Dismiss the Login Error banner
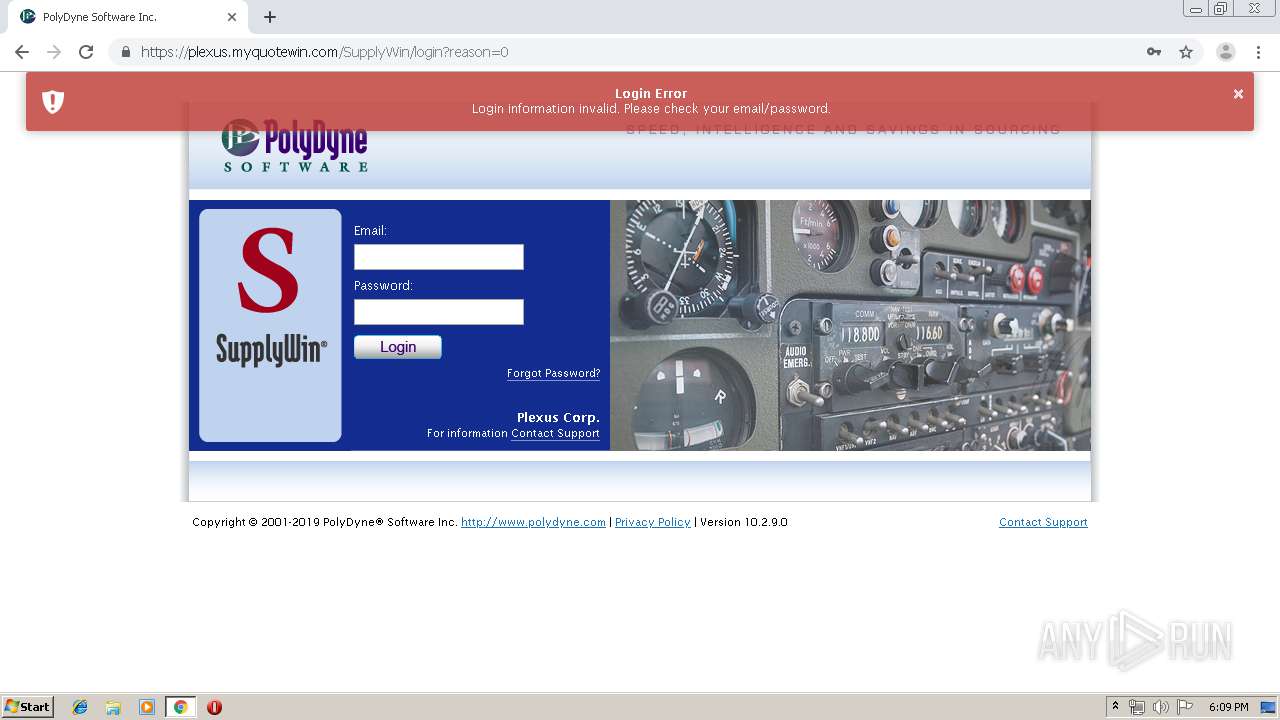Image resolution: width=1280 pixels, height=720 pixels. click(1238, 94)
